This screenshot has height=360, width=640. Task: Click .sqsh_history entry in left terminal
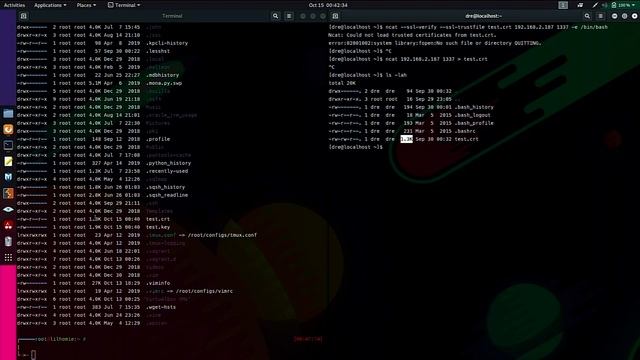click(x=166, y=187)
